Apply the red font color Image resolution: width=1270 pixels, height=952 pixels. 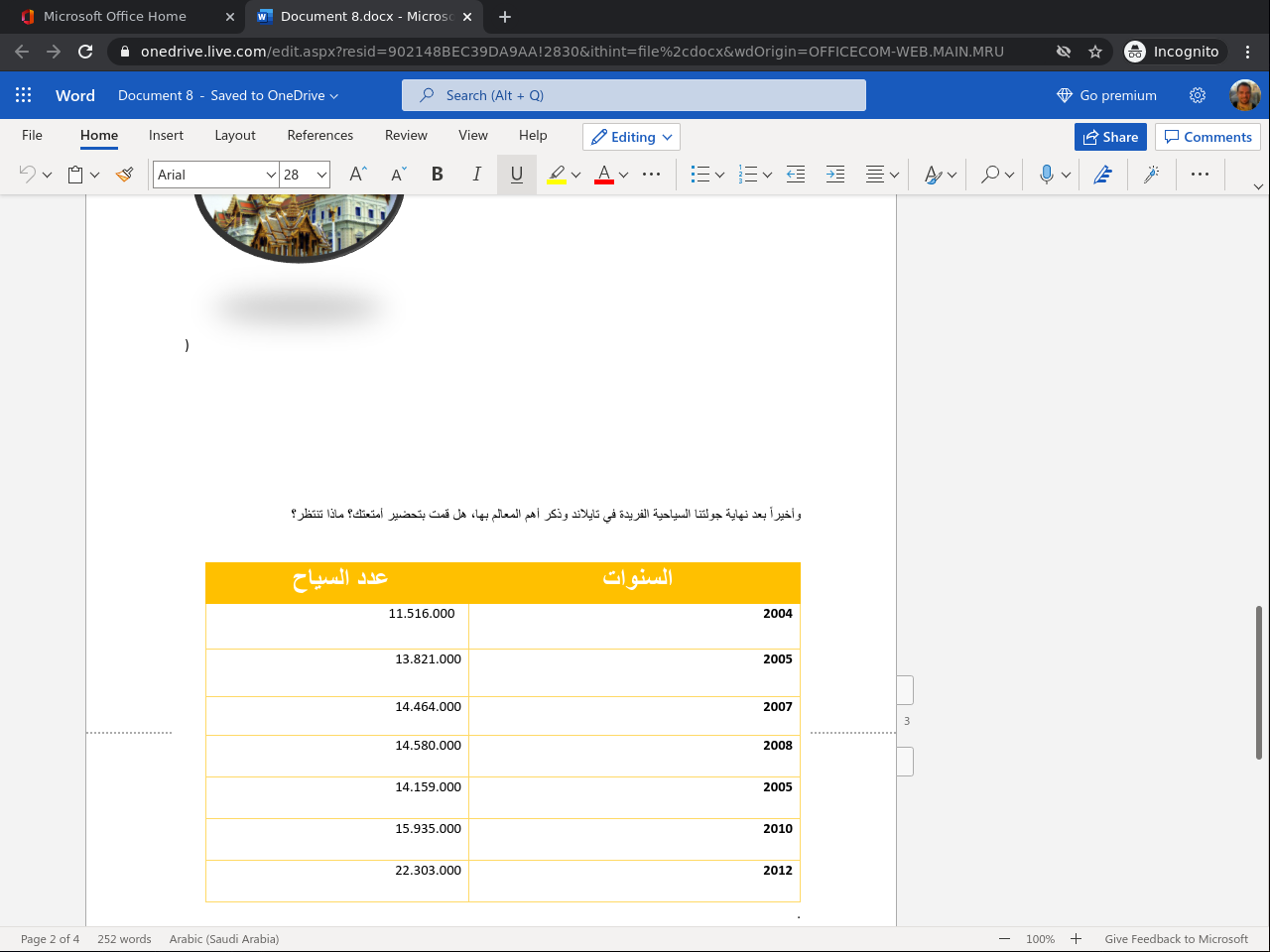pyautogui.click(x=604, y=175)
